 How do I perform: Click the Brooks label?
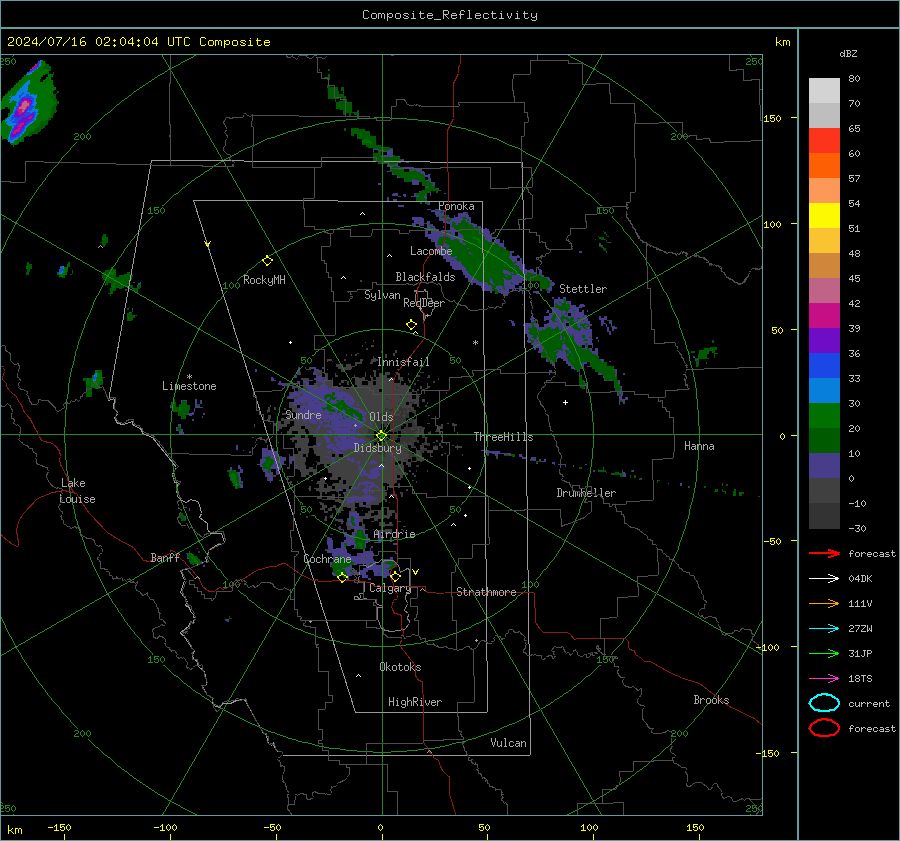pos(711,700)
